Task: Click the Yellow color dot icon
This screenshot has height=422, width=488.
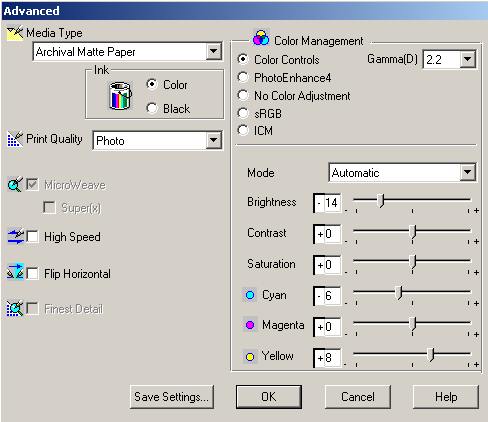Action: (x=250, y=357)
